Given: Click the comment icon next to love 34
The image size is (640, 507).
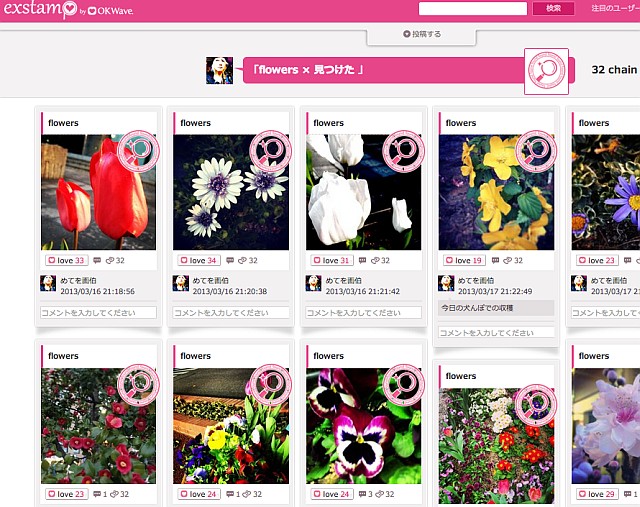Looking at the screenshot, I should click(230, 260).
